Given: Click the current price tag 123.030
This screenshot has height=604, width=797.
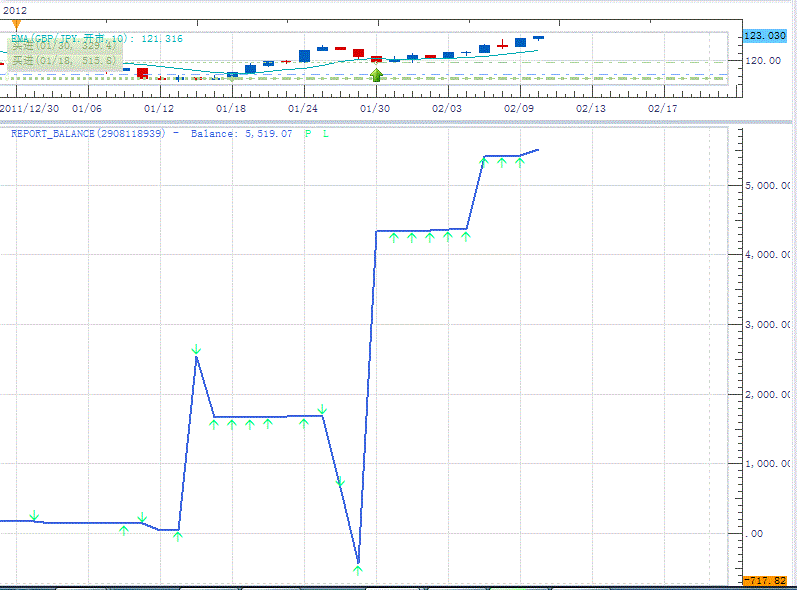Looking at the screenshot, I should click(x=765, y=36).
